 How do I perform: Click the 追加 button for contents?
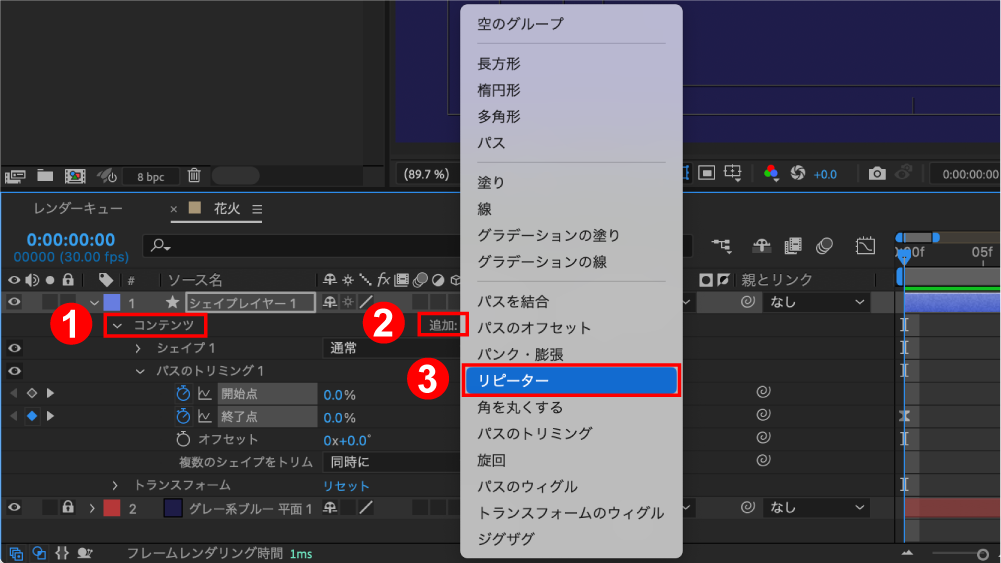pyautogui.click(x=443, y=325)
